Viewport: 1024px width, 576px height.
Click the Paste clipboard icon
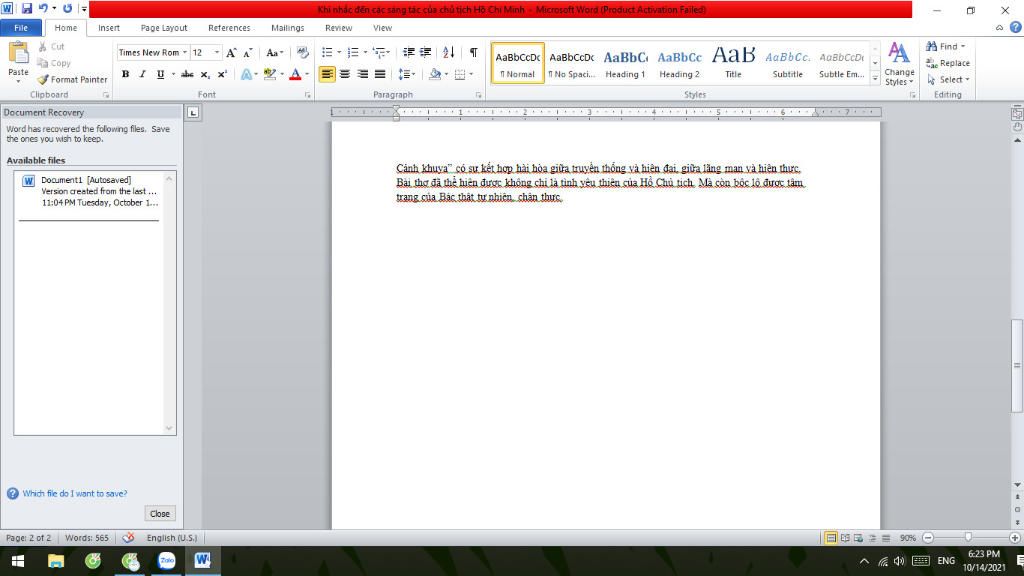coord(18,54)
